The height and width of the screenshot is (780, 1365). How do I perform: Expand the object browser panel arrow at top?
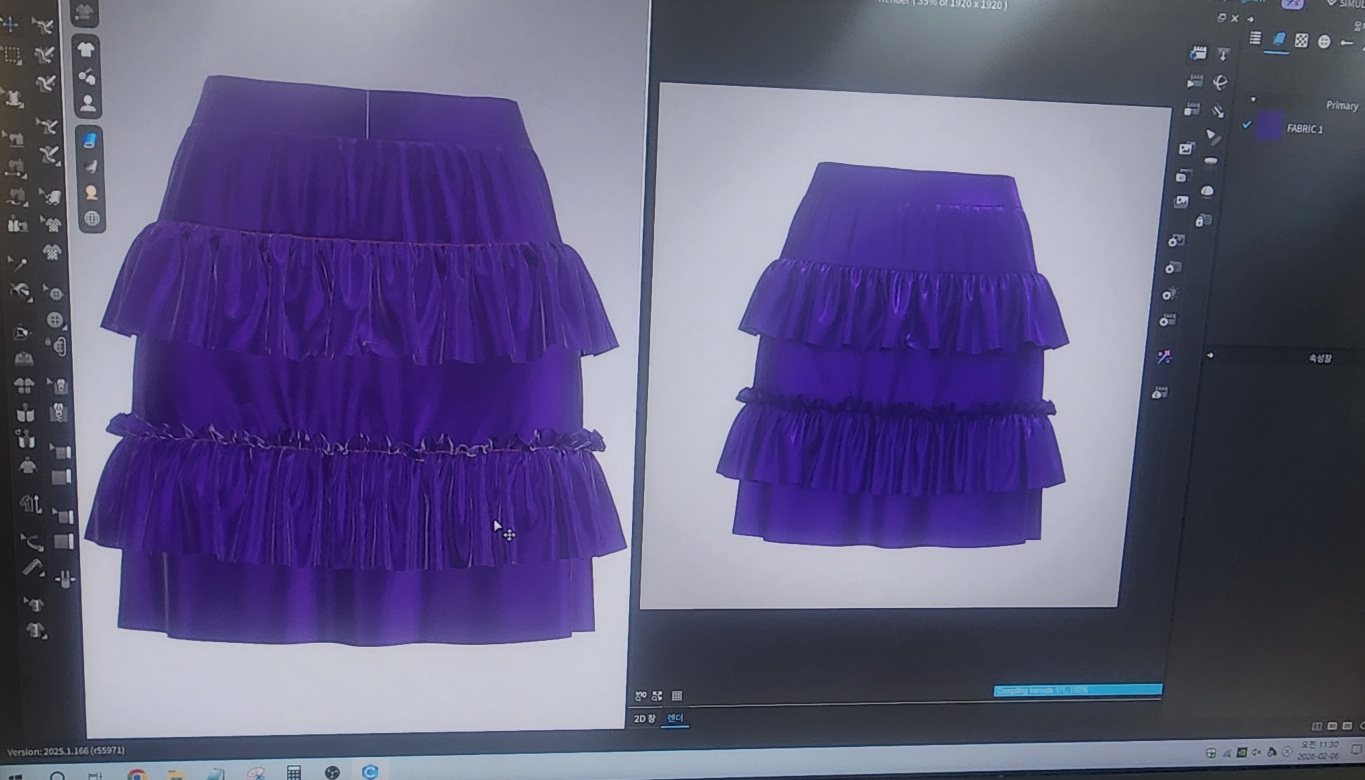[x=1250, y=19]
